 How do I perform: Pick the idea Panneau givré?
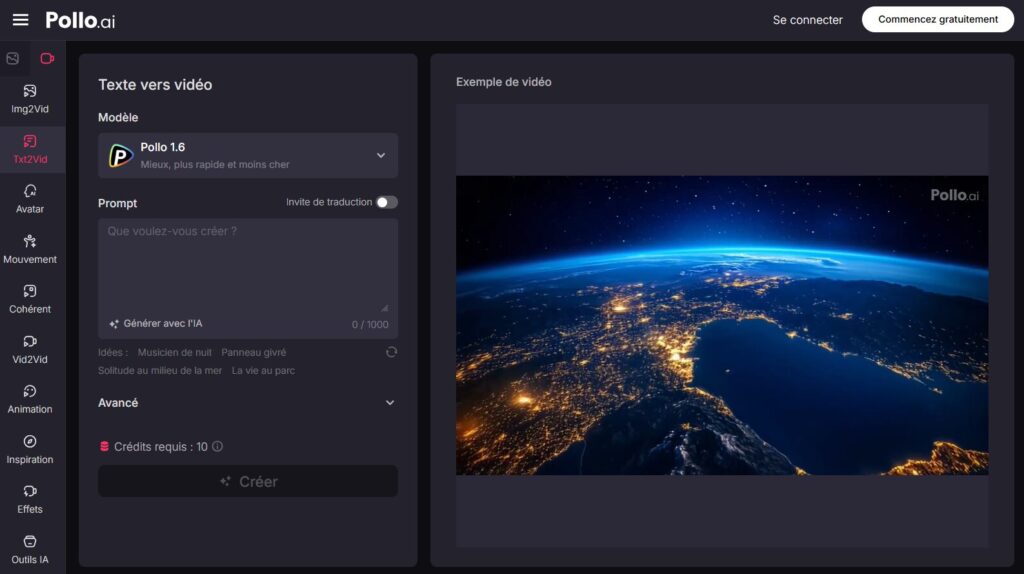[253, 353]
